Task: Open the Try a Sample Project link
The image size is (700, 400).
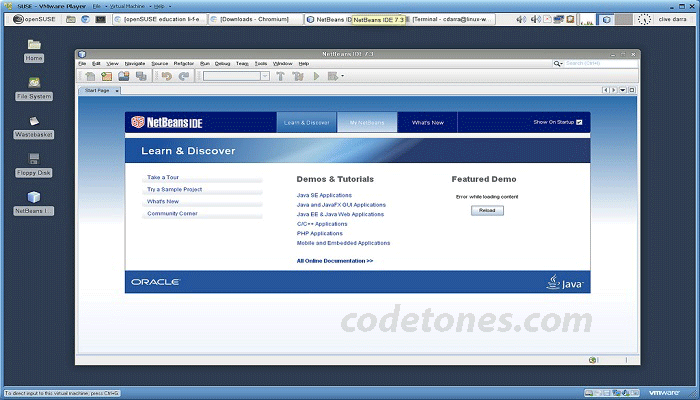Action: pyautogui.click(x=175, y=189)
